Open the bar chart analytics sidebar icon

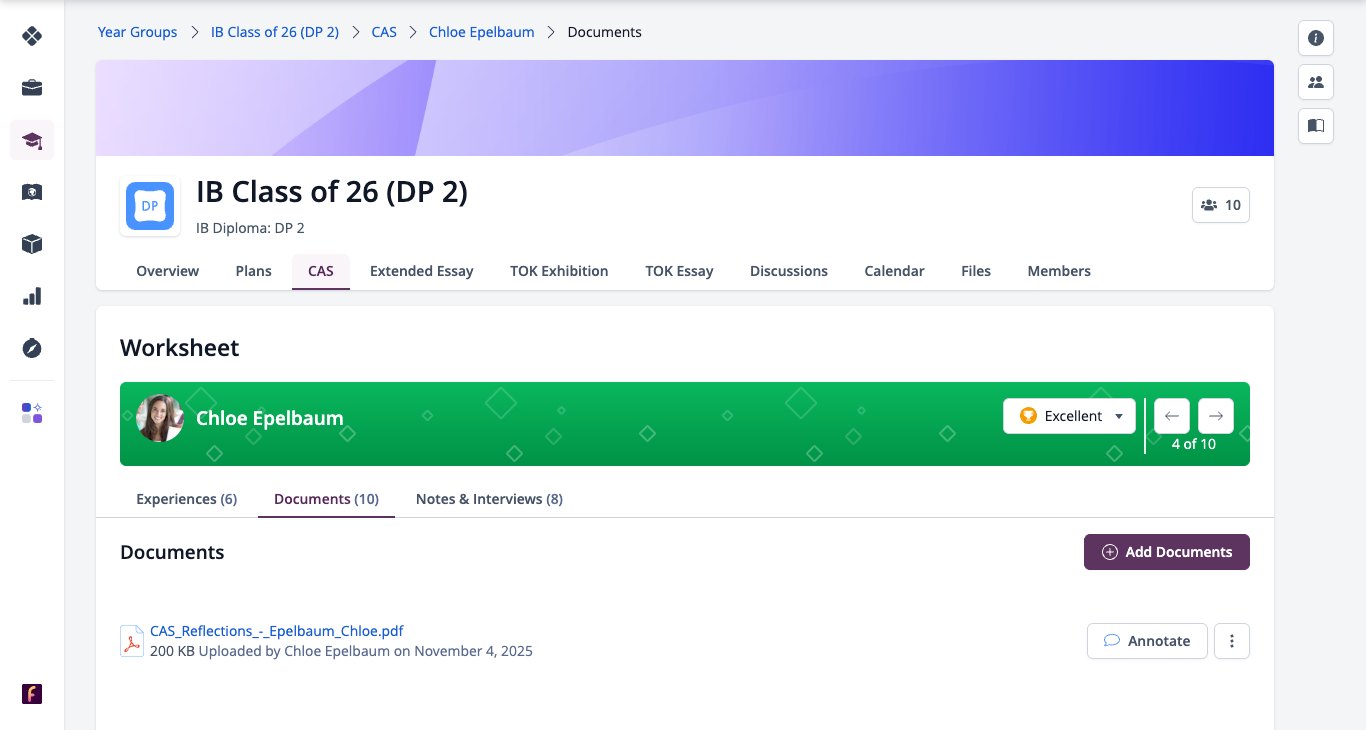point(32,296)
